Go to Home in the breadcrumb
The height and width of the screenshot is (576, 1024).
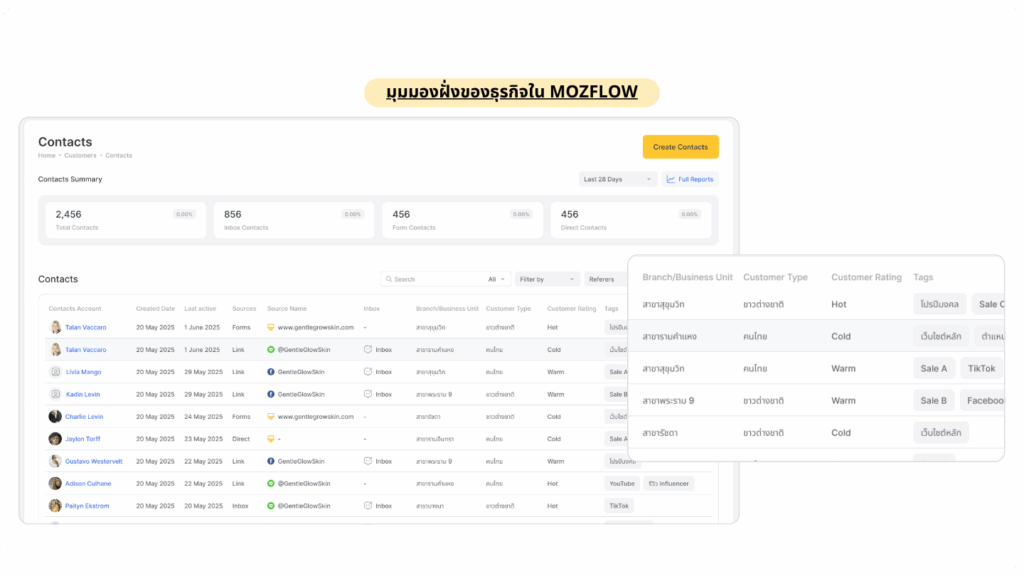(46, 155)
